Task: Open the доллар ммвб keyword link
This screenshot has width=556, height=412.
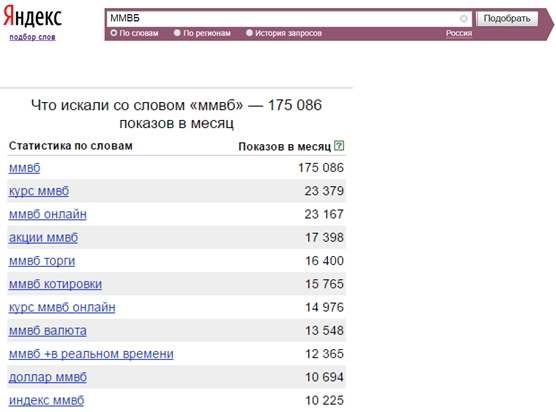Action: (48, 377)
